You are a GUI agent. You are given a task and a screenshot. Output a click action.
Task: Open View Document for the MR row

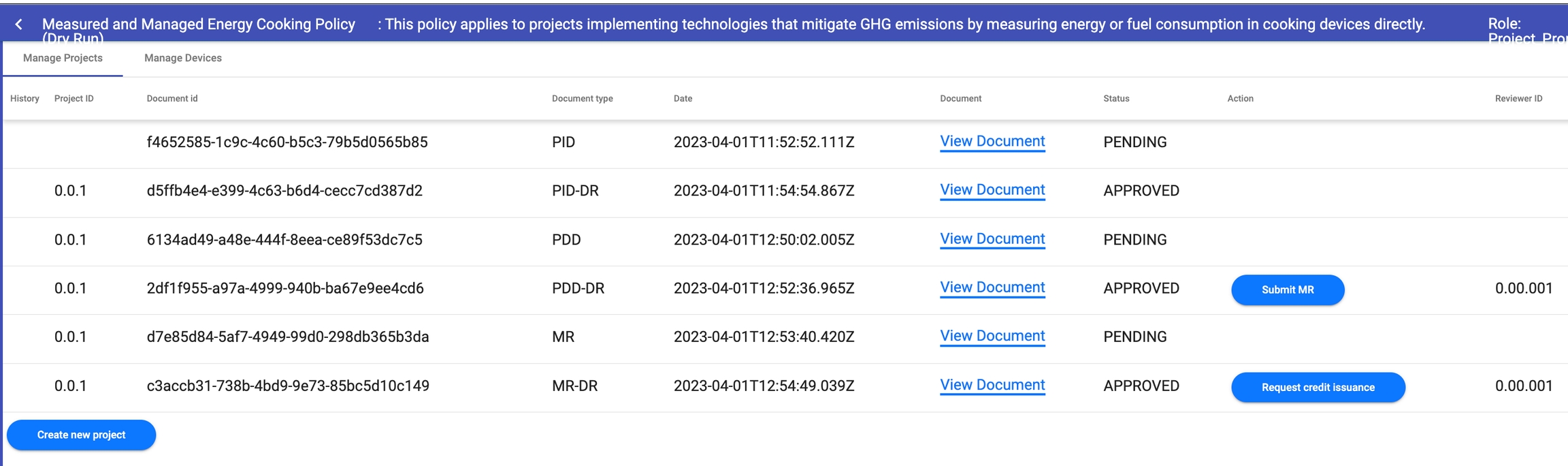pyautogui.click(x=992, y=336)
